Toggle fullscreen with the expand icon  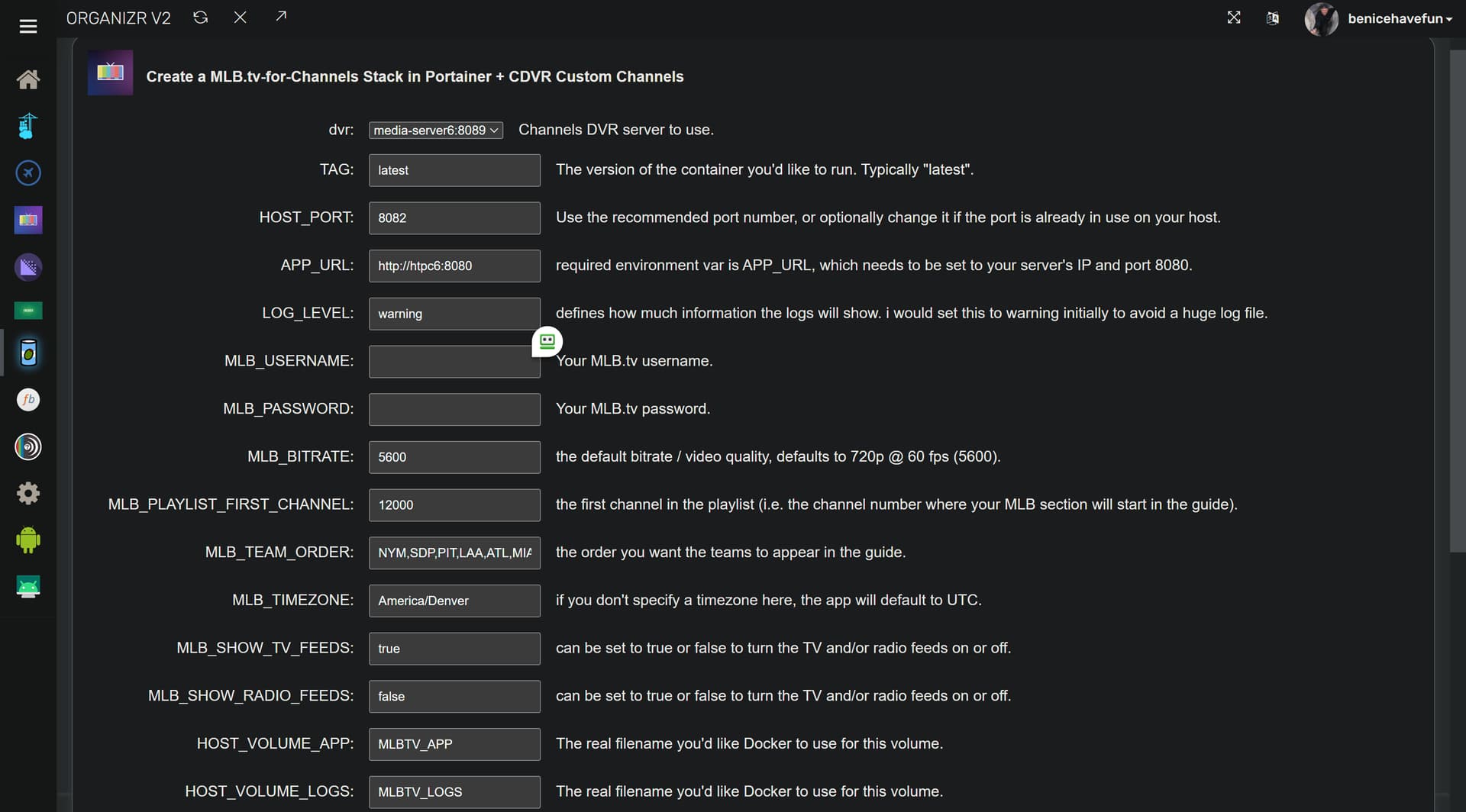(1234, 18)
